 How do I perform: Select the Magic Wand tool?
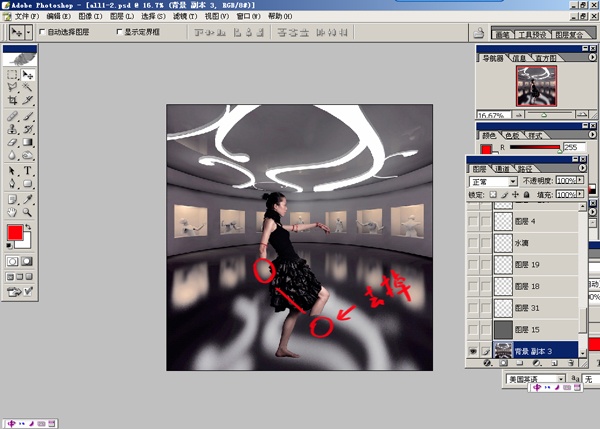27,87
